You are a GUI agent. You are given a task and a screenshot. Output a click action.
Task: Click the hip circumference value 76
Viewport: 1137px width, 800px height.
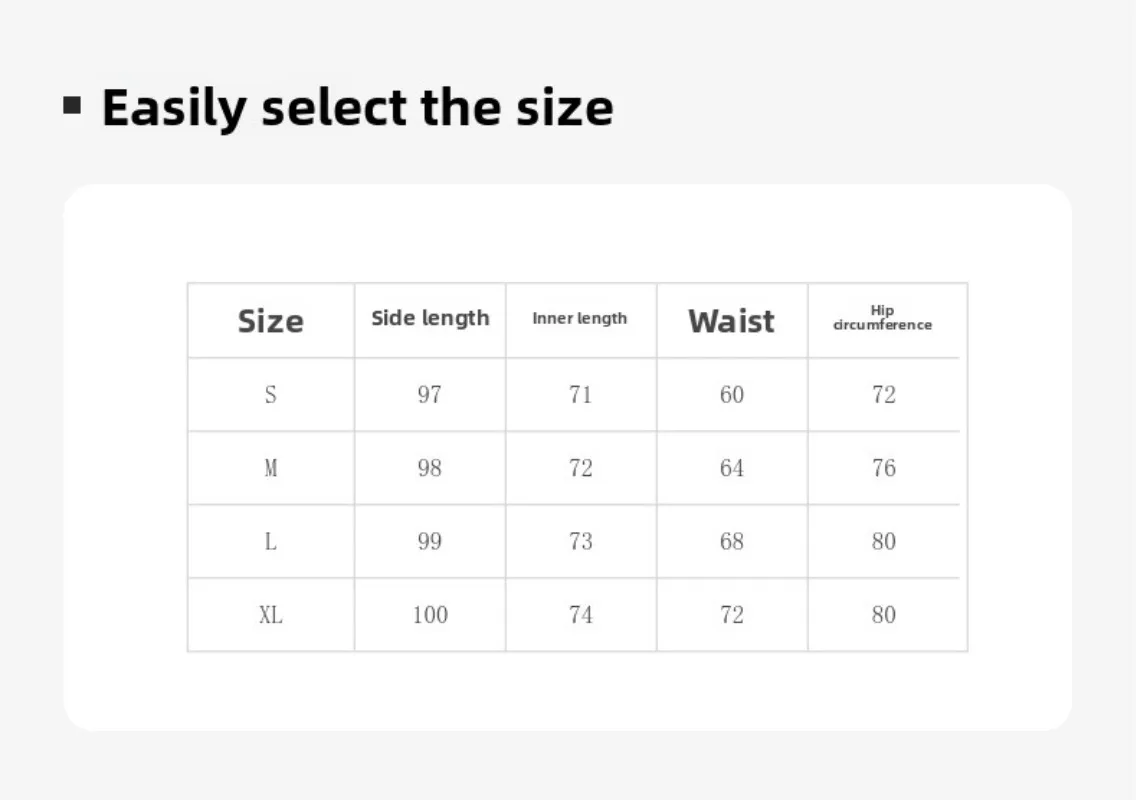[883, 468]
